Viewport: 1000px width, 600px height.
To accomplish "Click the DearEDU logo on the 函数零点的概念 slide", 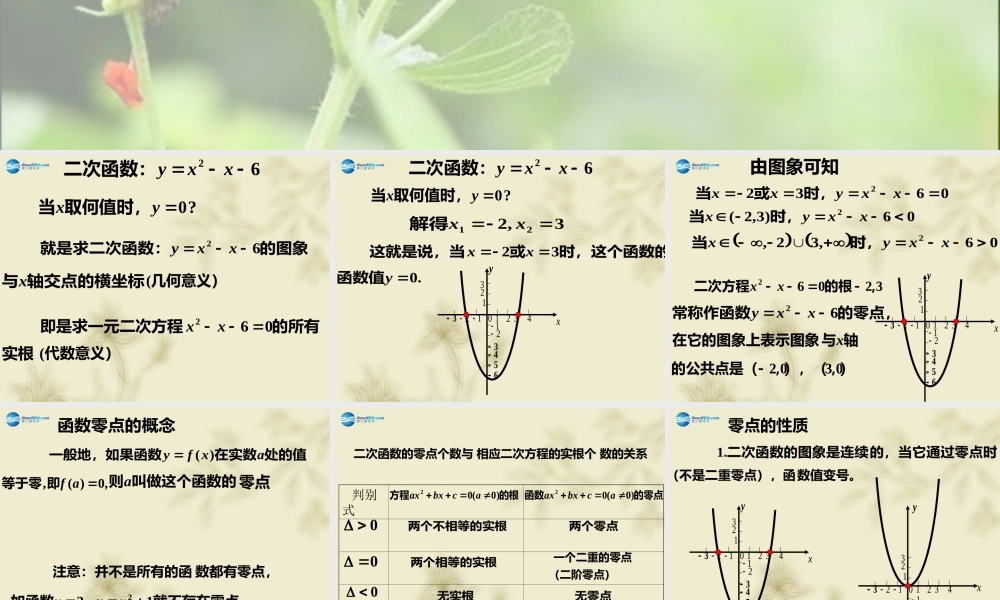I will coord(27,420).
